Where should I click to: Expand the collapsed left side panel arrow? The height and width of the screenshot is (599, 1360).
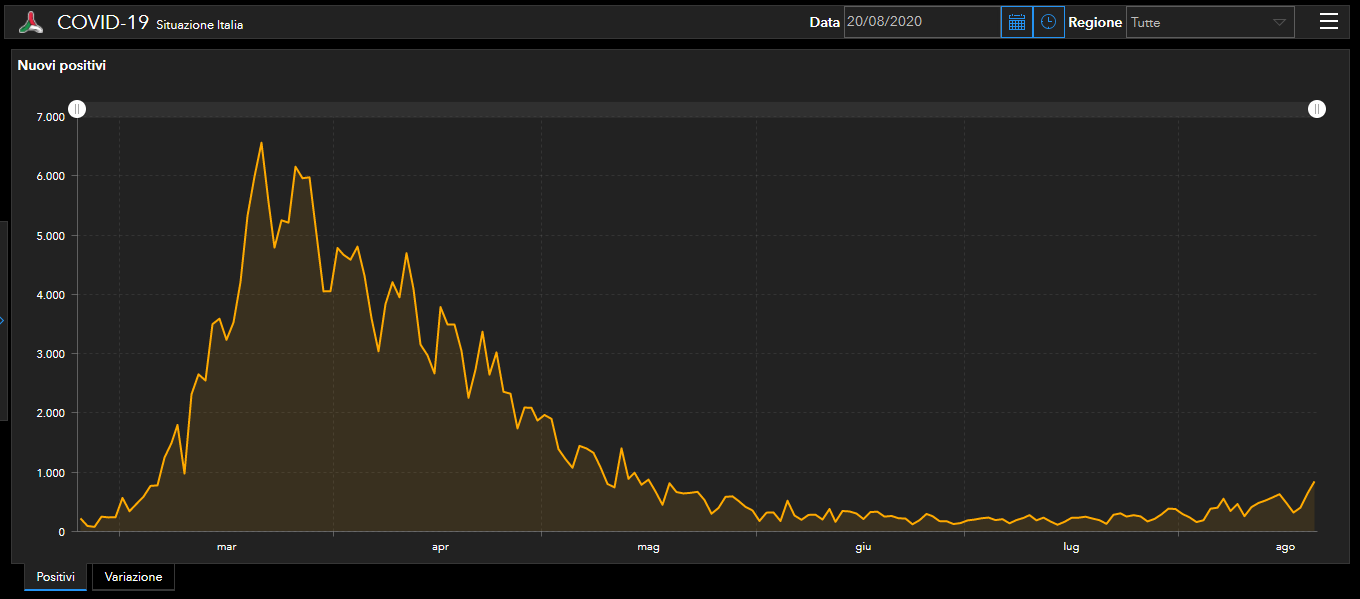pos(3,320)
